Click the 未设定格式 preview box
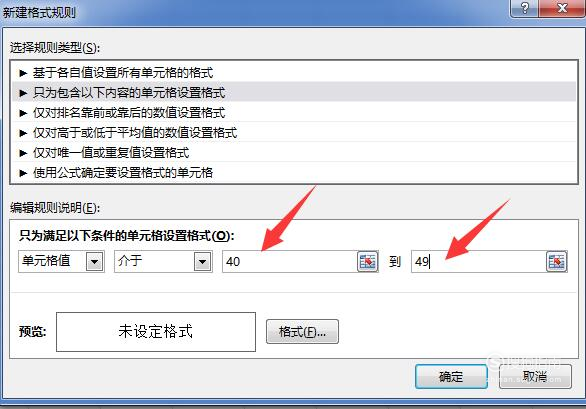The width and height of the screenshot is (586, 409). (156, 332)
